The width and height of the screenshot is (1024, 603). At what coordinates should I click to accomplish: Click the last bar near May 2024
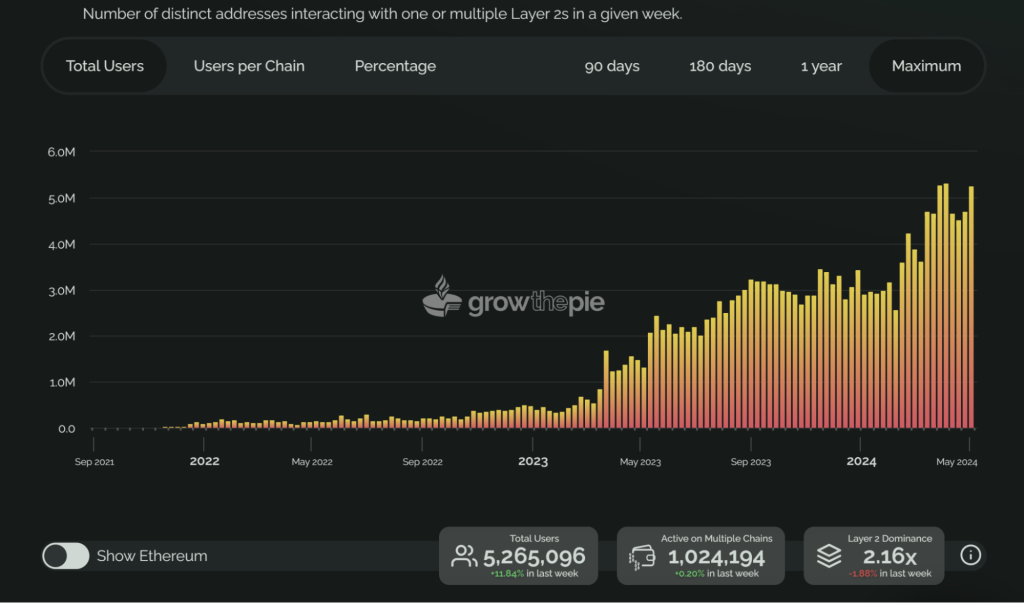971,308
